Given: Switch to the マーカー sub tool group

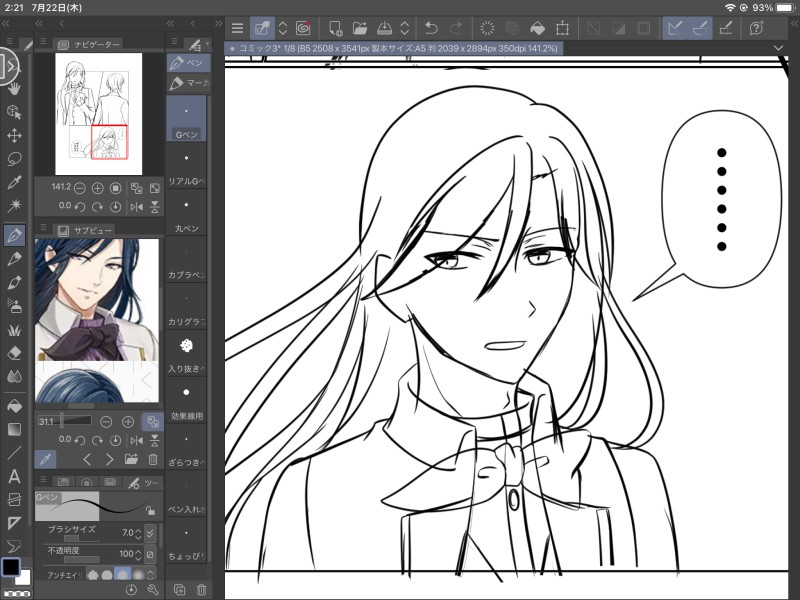Looking at the screenshot, I should 188,83.
